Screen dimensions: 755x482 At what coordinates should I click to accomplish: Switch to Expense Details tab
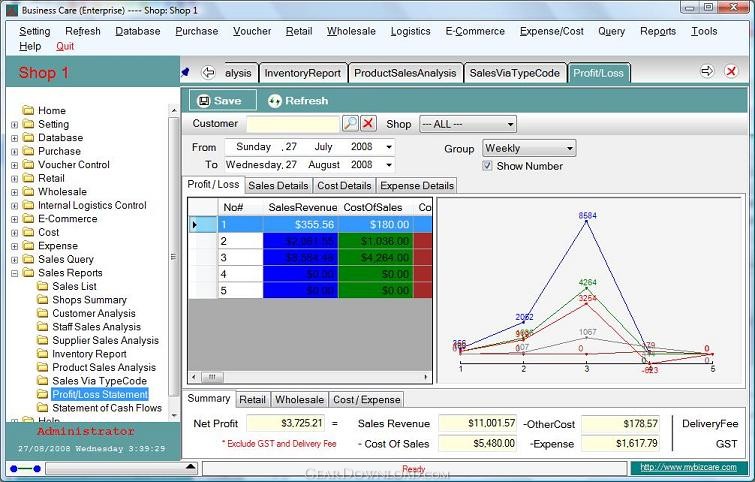[x=417, y=185]
